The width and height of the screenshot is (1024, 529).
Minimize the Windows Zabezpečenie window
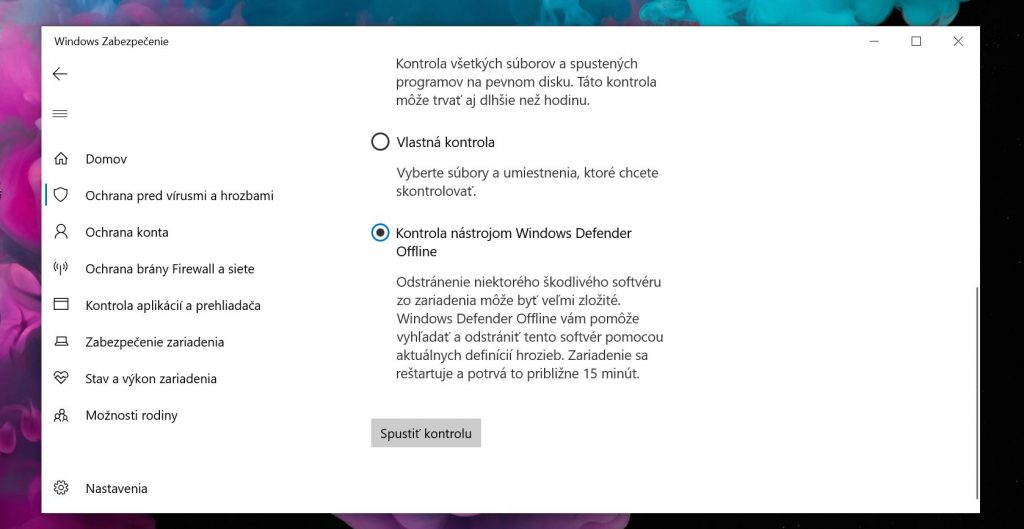(874, 41)
